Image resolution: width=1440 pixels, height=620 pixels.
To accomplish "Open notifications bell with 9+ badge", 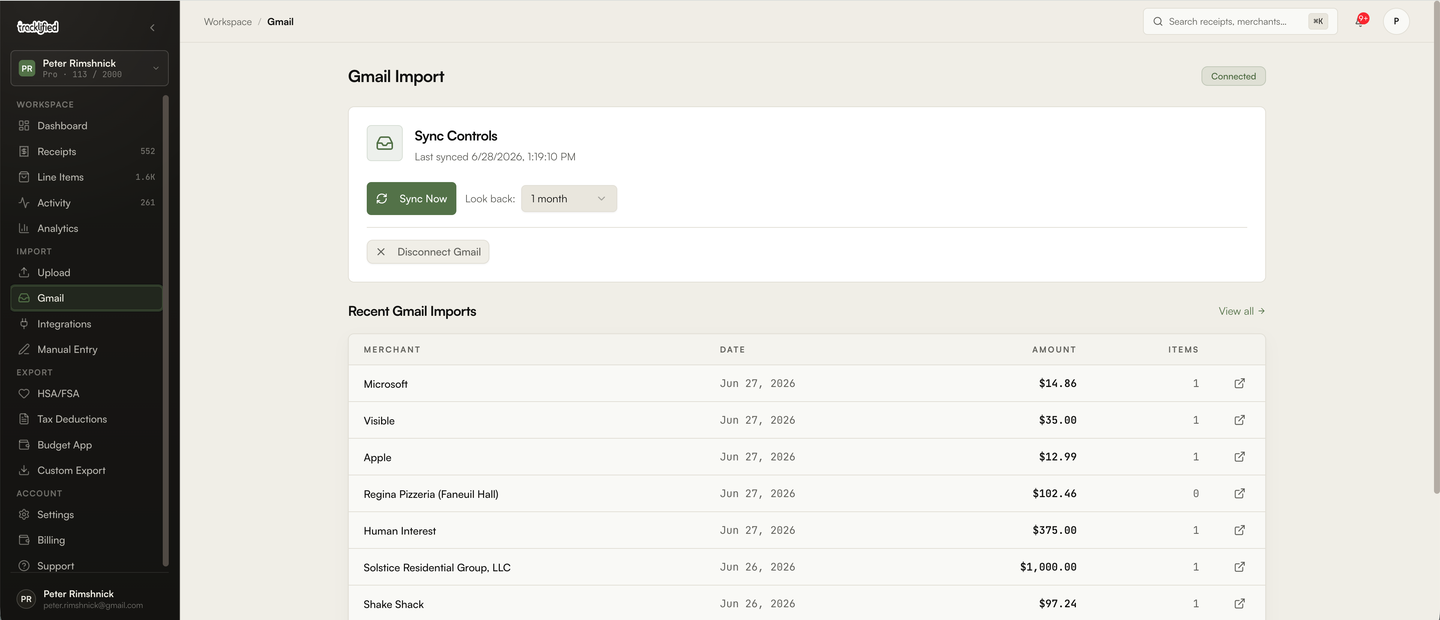I will (x=1360, y=21).
